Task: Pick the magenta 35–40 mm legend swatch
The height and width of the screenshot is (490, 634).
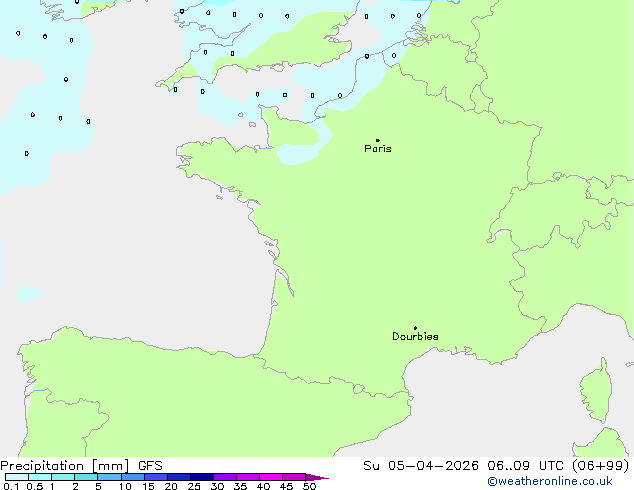Action: 248,477
